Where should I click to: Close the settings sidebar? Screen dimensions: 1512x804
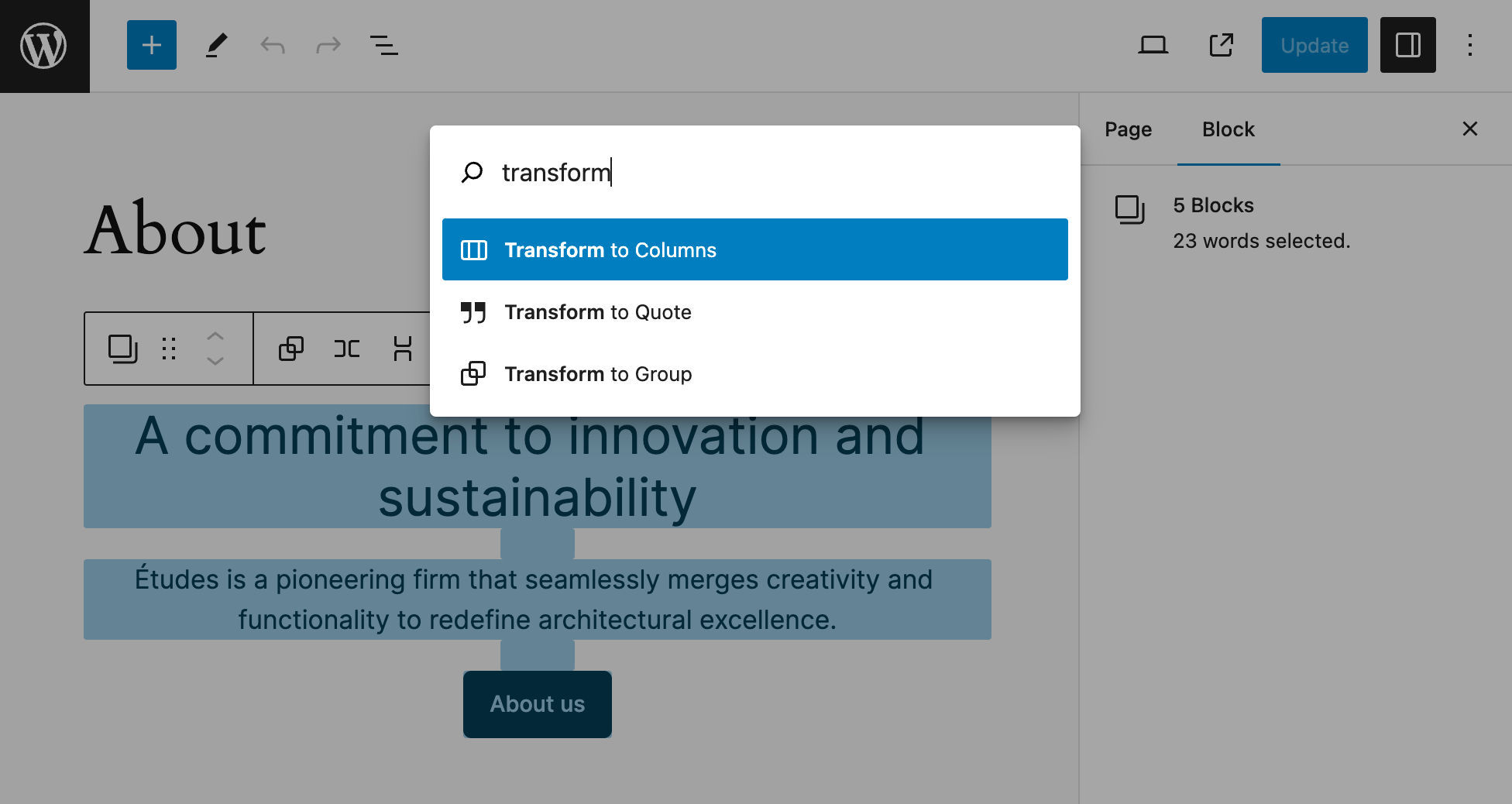pyautogui.click(x=1469, y=129)
